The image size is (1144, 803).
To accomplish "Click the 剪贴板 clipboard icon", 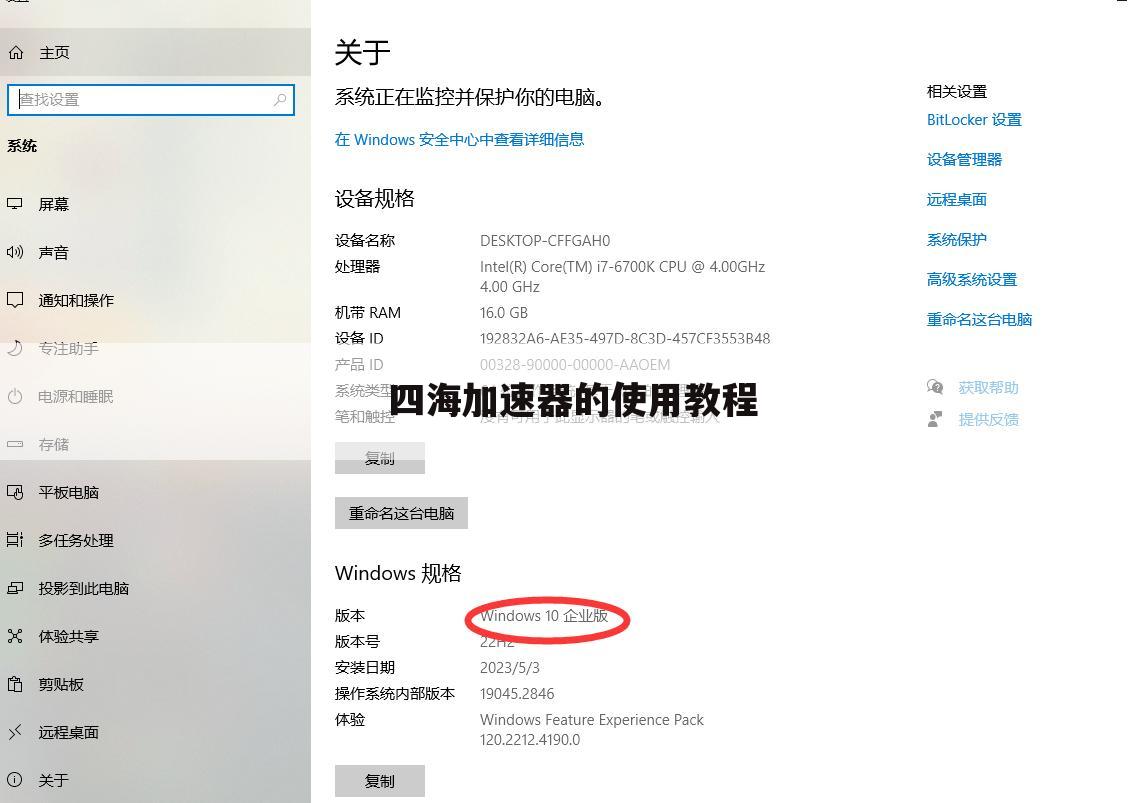I will (15, 684).
